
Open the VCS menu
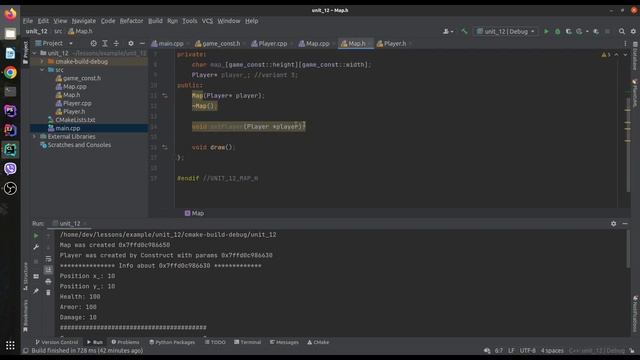207,21
